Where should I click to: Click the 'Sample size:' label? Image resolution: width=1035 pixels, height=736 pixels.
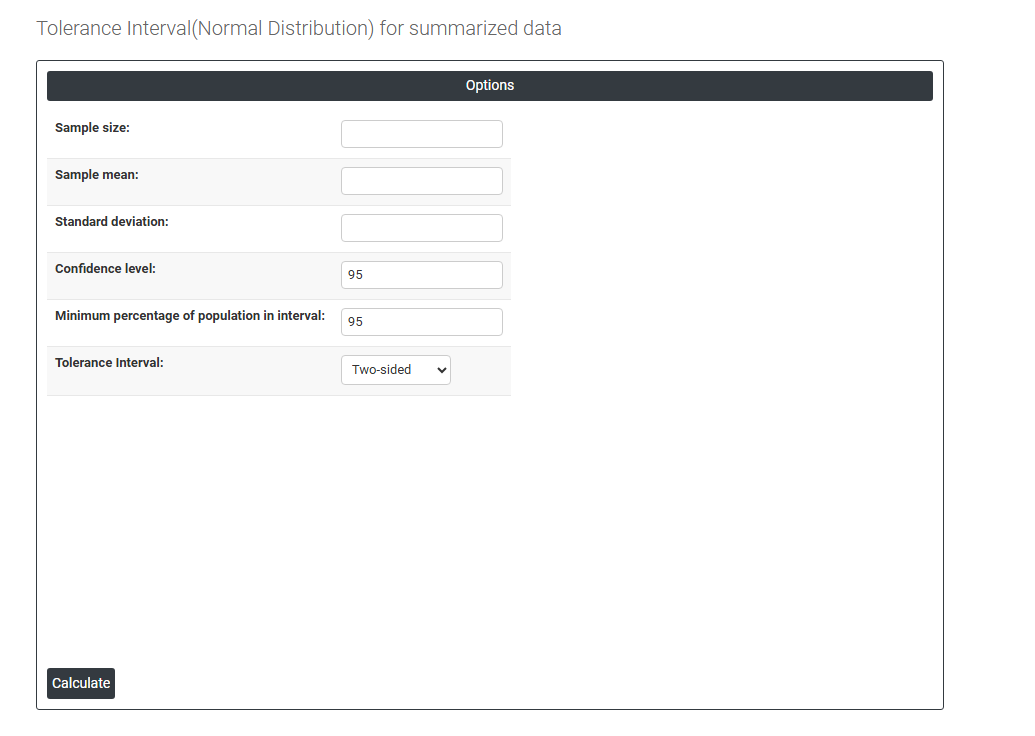click(92, 128)
